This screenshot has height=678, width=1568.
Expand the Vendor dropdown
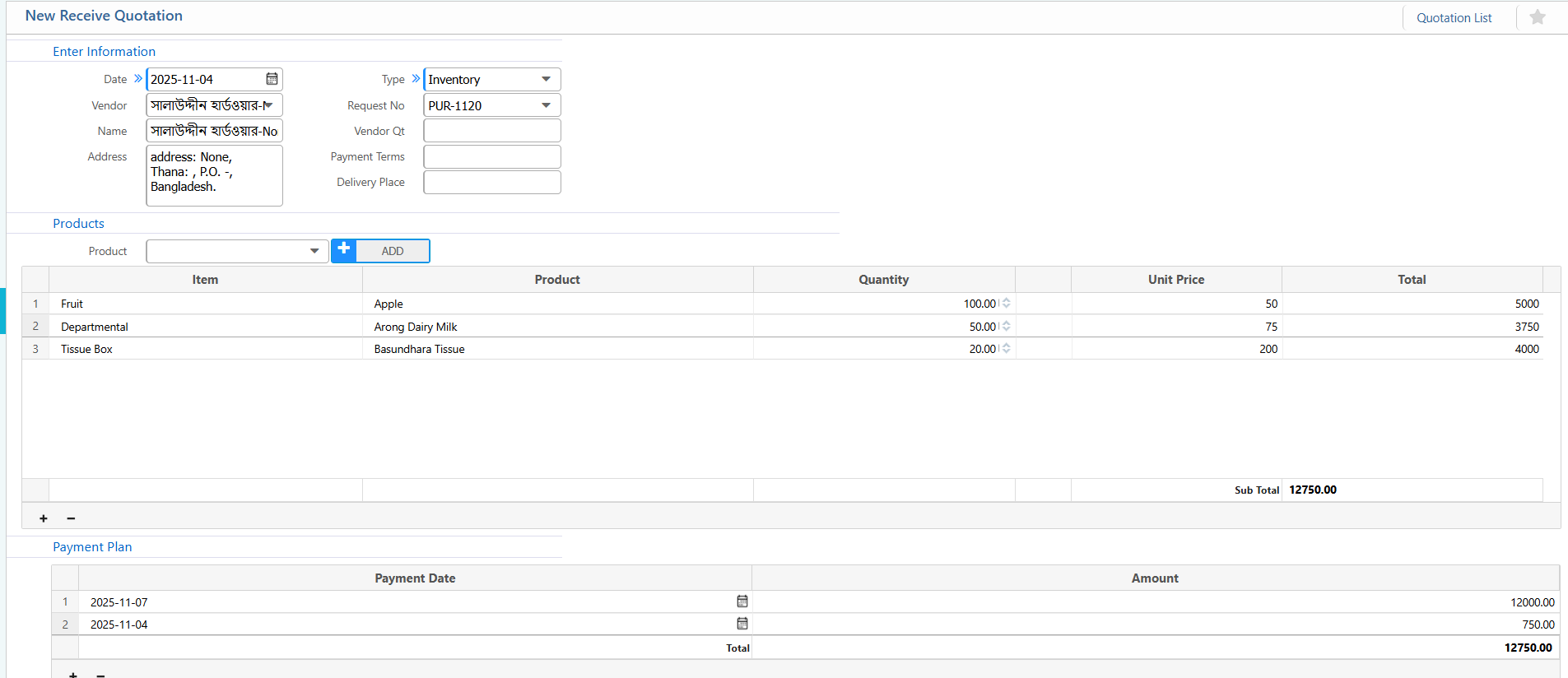pyautogui.click(x=268, y=105)
